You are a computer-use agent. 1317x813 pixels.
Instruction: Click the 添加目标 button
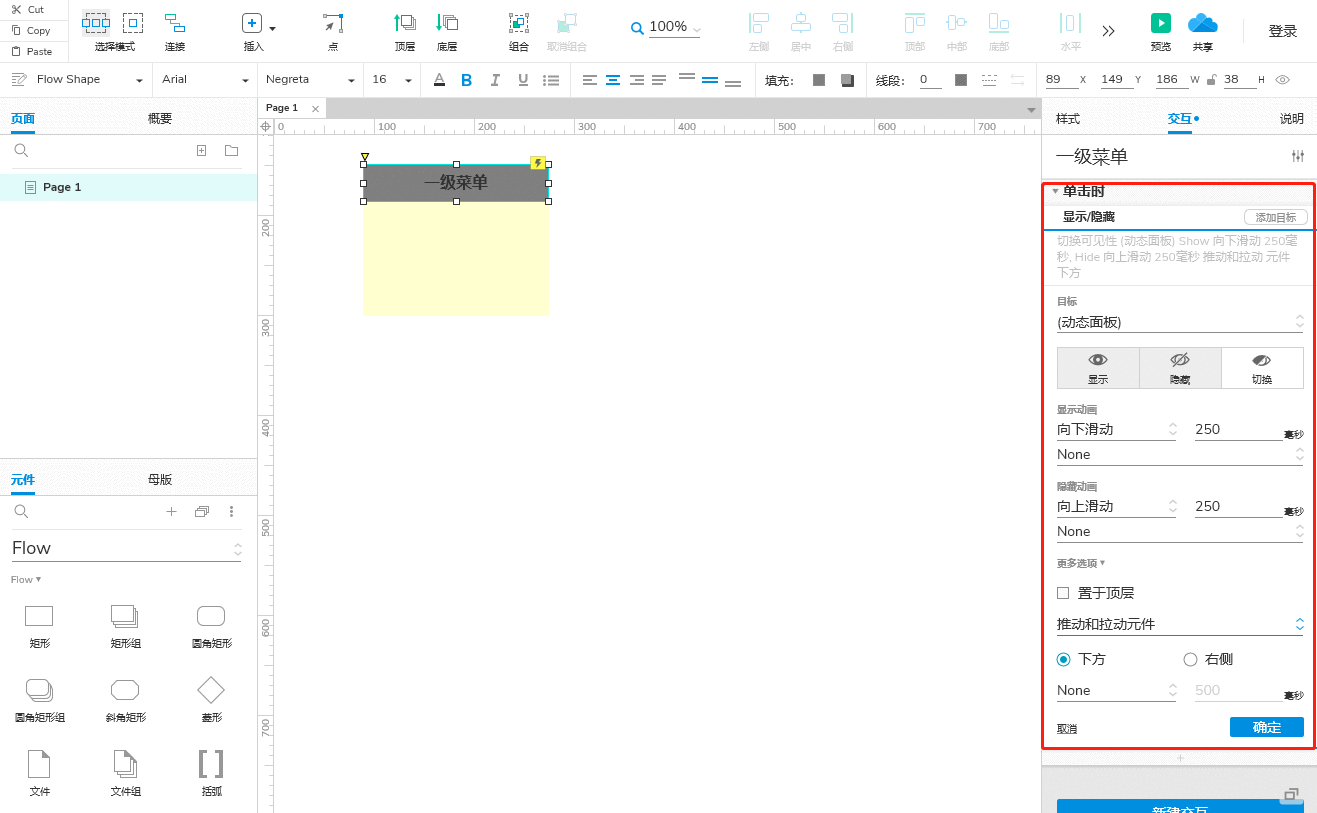[x=1276, y=217]
